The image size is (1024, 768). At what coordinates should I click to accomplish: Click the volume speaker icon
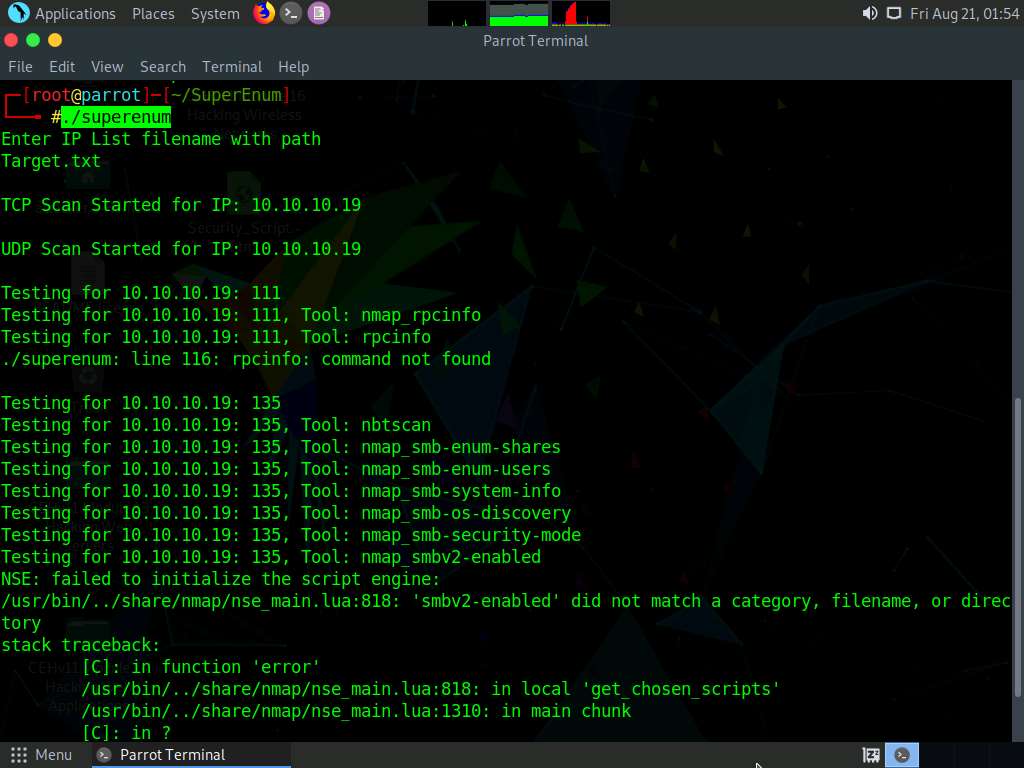point(869,13)
